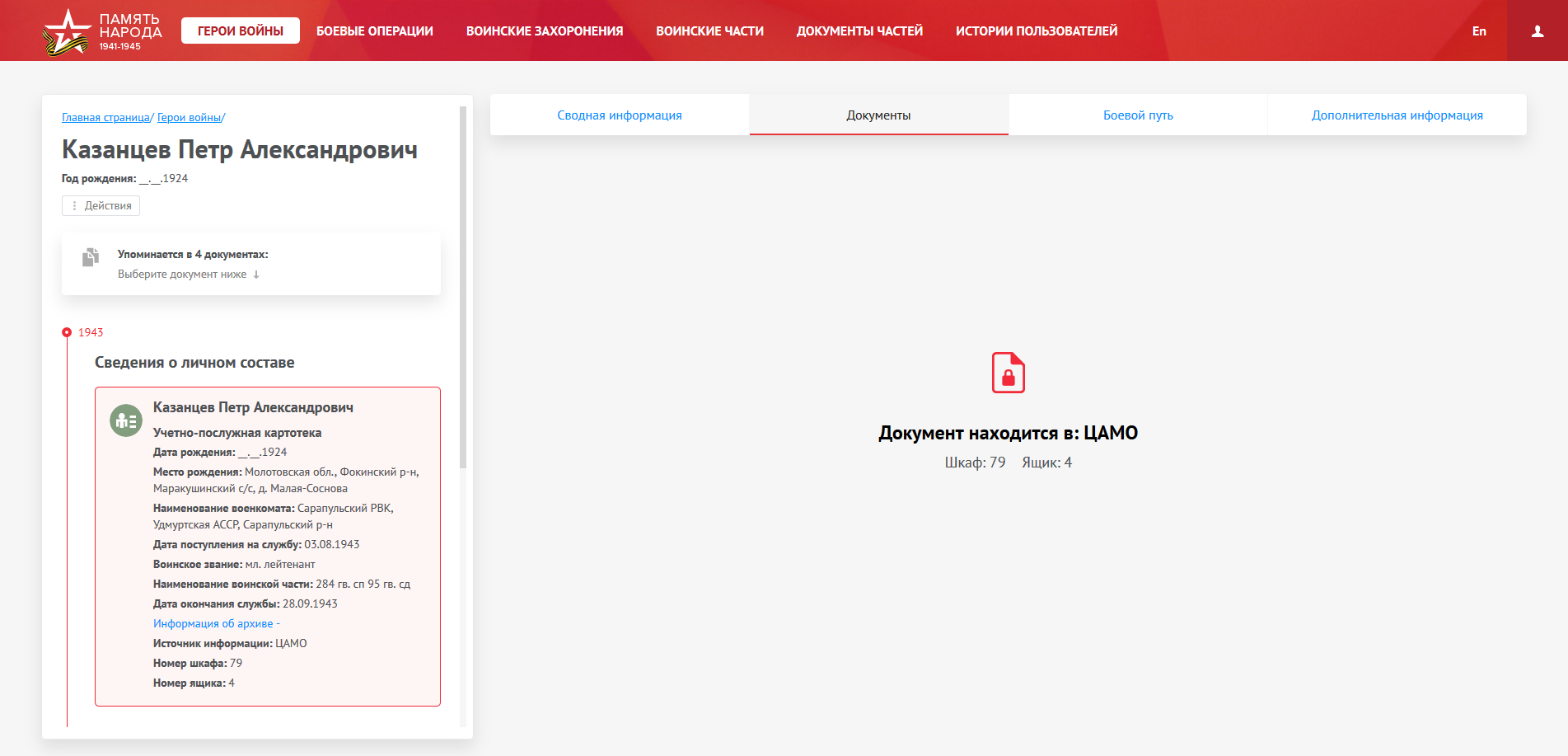Screen dimensions: 1568x756
Task: Click the documents icon beside 'Упоминается в 4 документах'
Action: (91, 257)
